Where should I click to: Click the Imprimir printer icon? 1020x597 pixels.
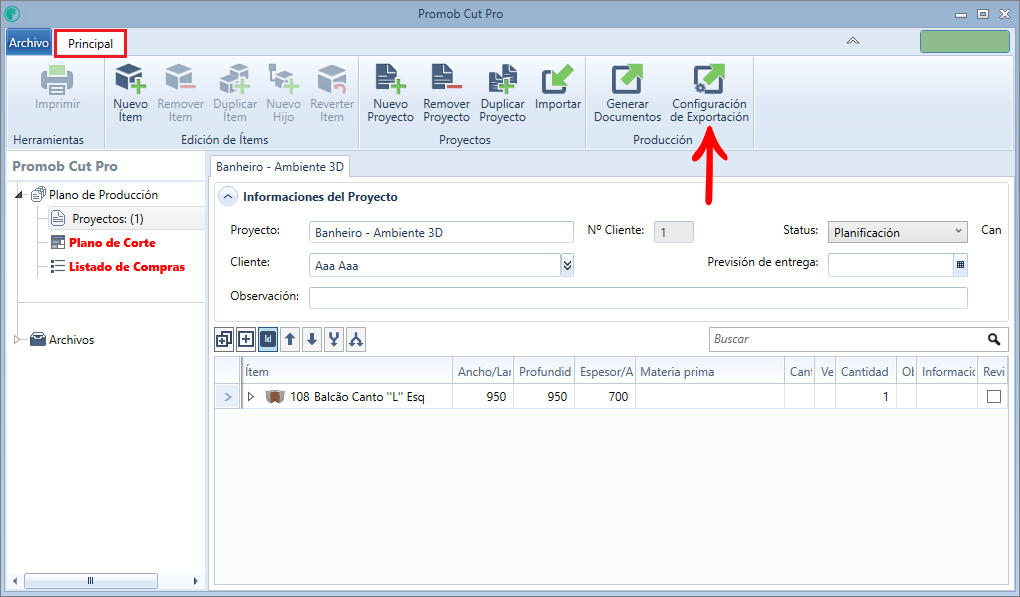point(57,80)
